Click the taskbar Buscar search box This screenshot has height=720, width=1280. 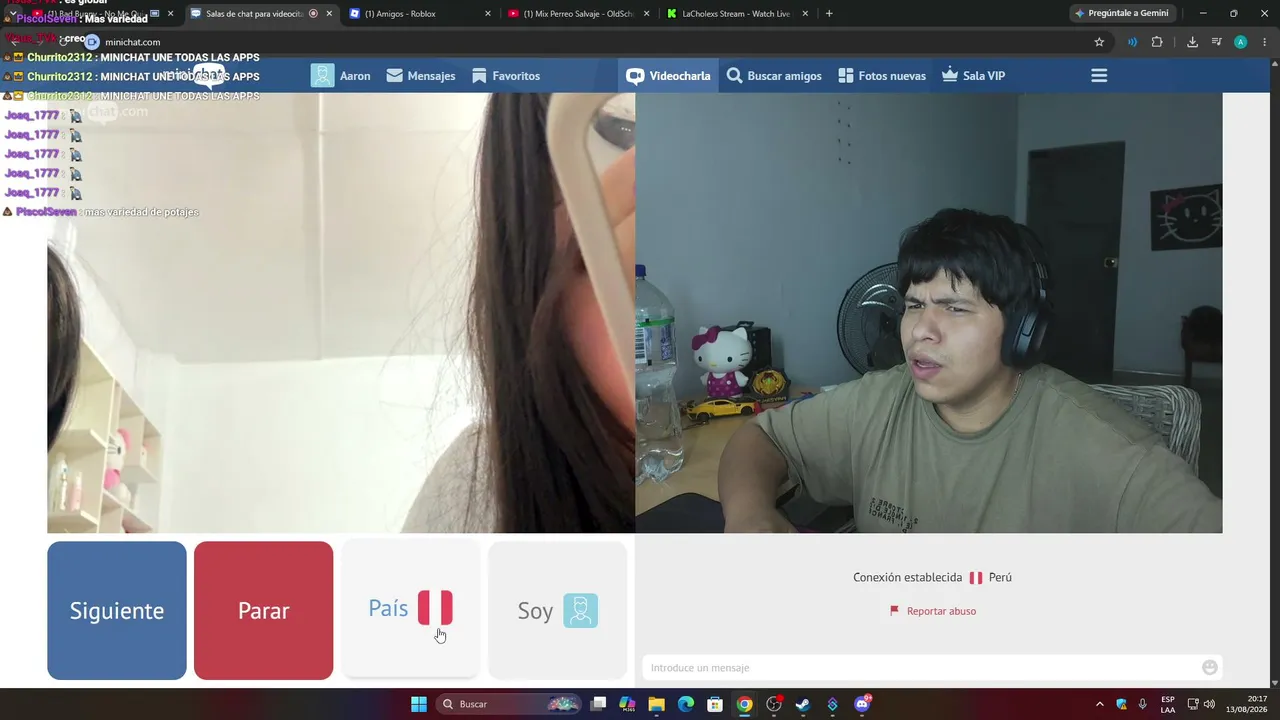(510, 704)
